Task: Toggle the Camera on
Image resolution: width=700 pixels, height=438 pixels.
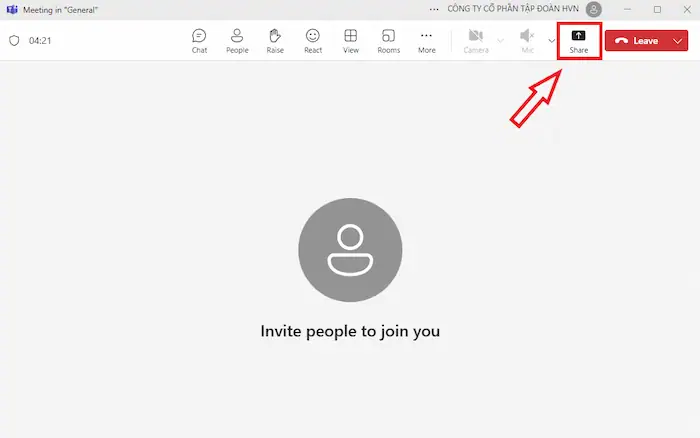Action: [x=476, y=40]
